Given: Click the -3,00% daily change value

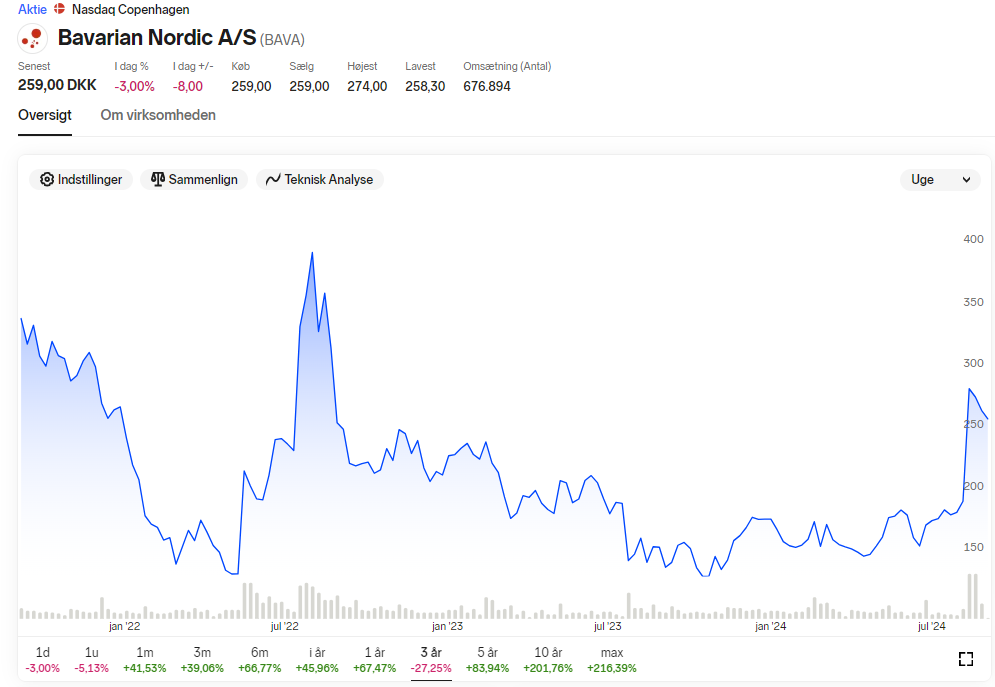Looking at the screenshot, I should pyautogui.click(x=135, y=86).
